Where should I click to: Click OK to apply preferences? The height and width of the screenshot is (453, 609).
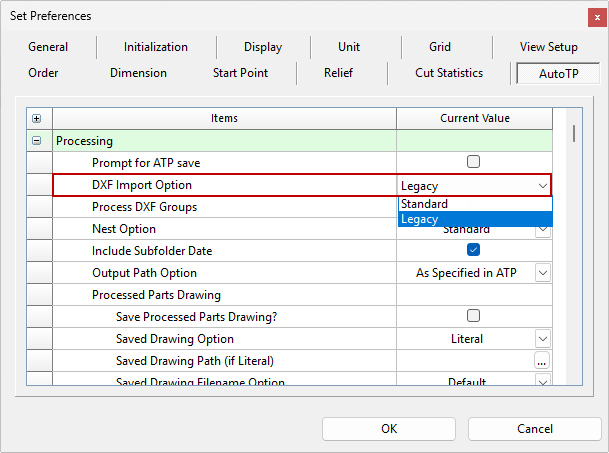click(389, 429)
